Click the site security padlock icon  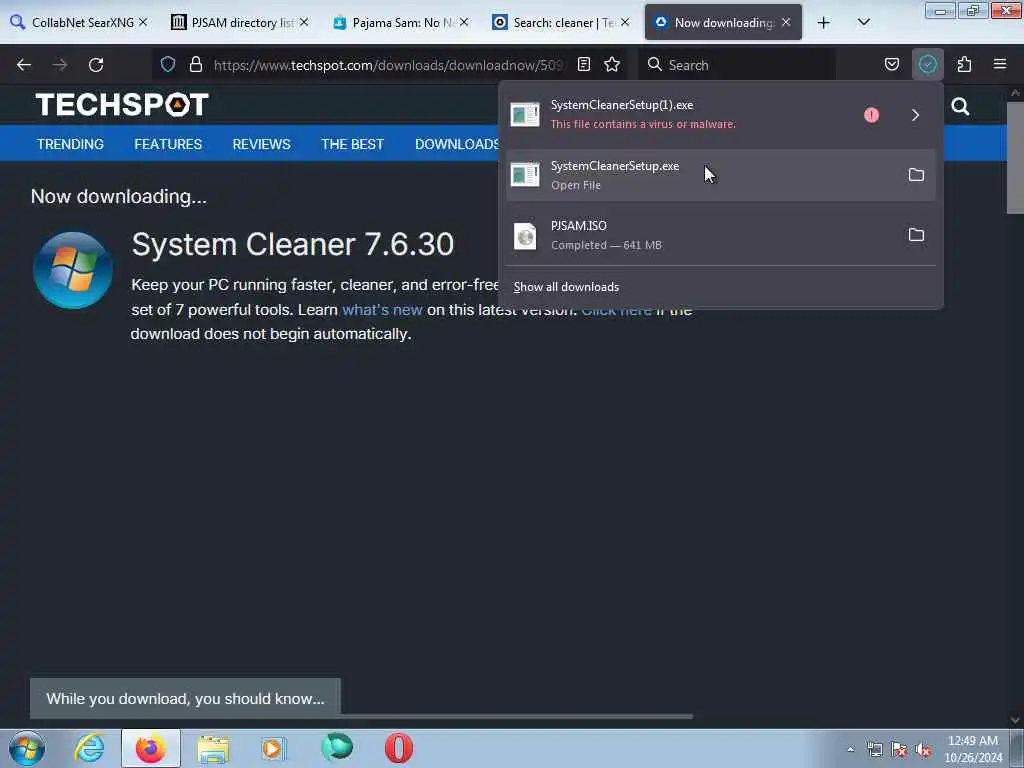[195, 64]
